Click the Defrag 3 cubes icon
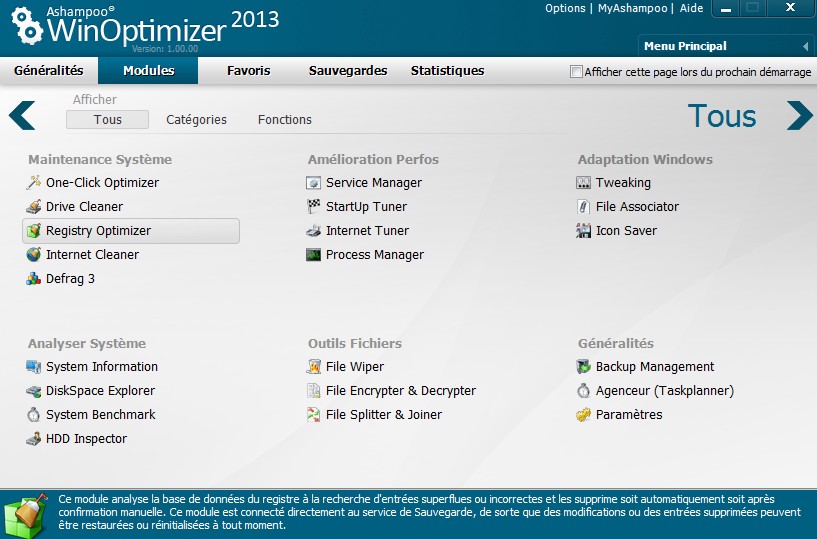Image resolution: width=817 pixels, height=539 pixels. tap(34, 278)
